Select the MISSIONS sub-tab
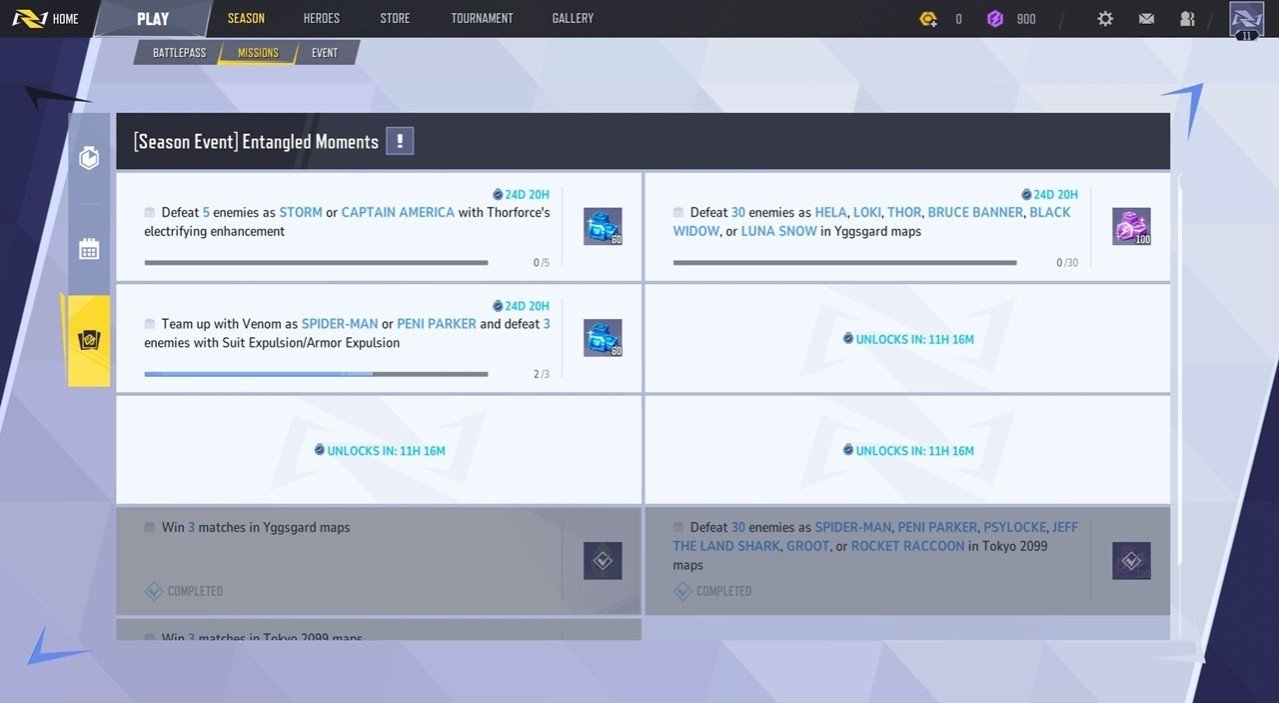 258,53
